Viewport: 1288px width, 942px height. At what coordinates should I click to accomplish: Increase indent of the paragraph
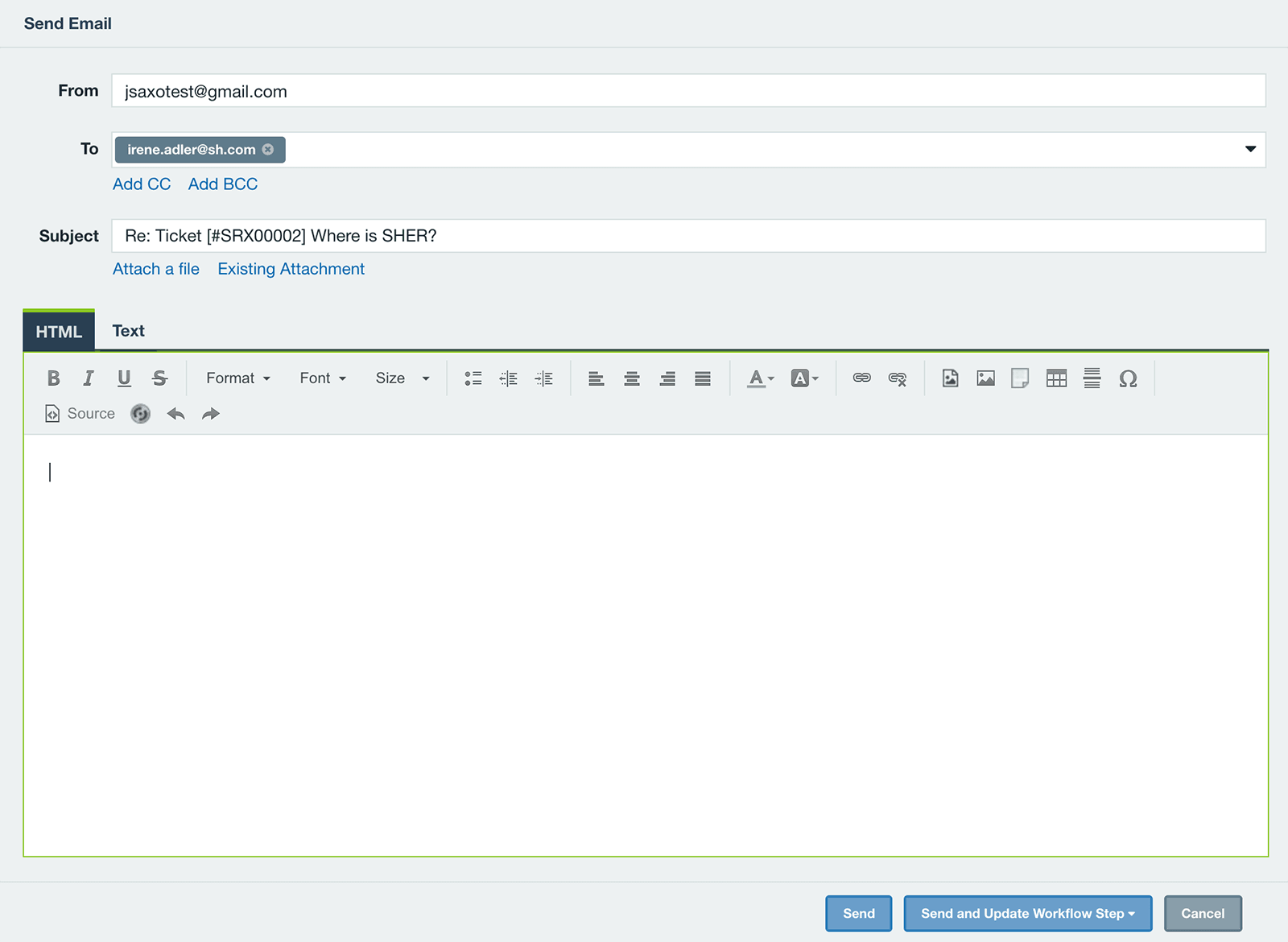pos(544,378)
